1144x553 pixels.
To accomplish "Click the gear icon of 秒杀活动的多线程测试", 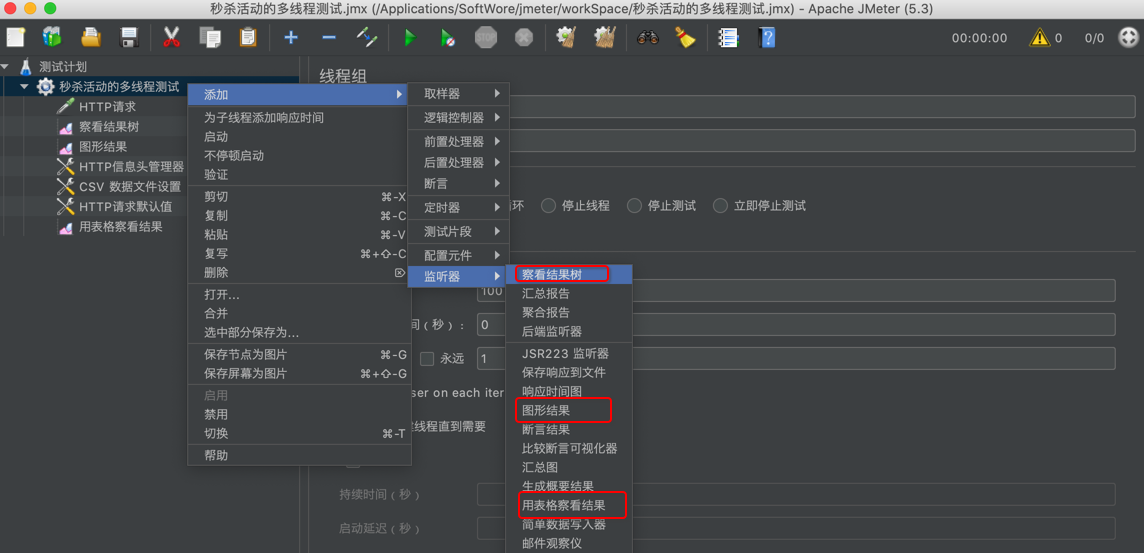I will [45, 86].
